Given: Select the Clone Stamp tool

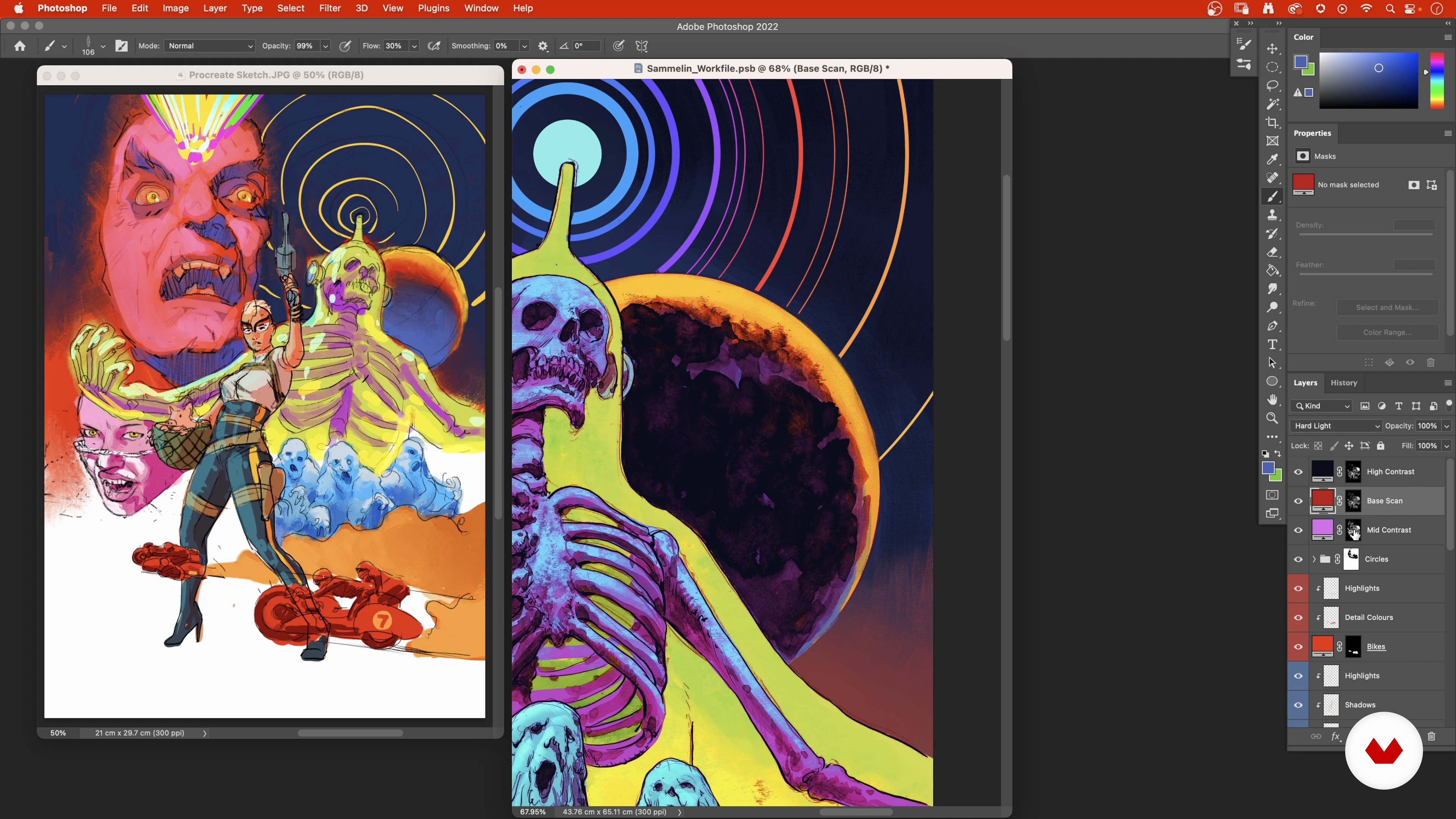Looking at the screenshot, I should [x=1272, y=215].
